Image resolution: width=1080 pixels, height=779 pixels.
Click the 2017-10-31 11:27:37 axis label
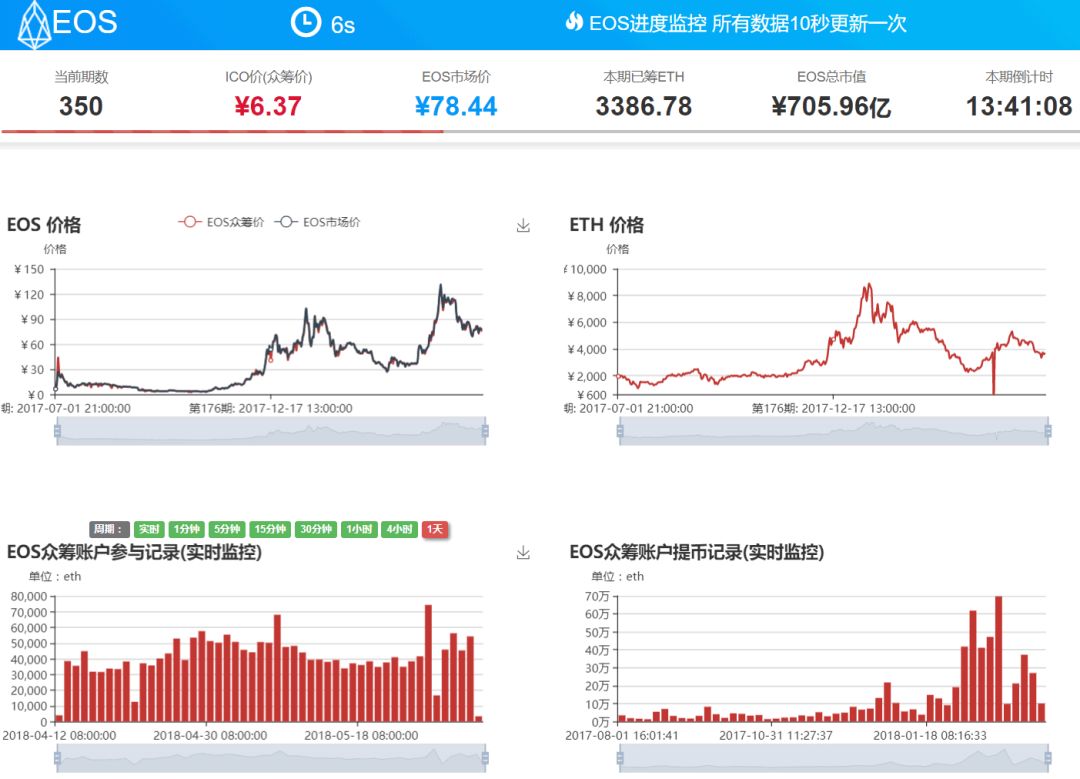[x=776, y=736]
